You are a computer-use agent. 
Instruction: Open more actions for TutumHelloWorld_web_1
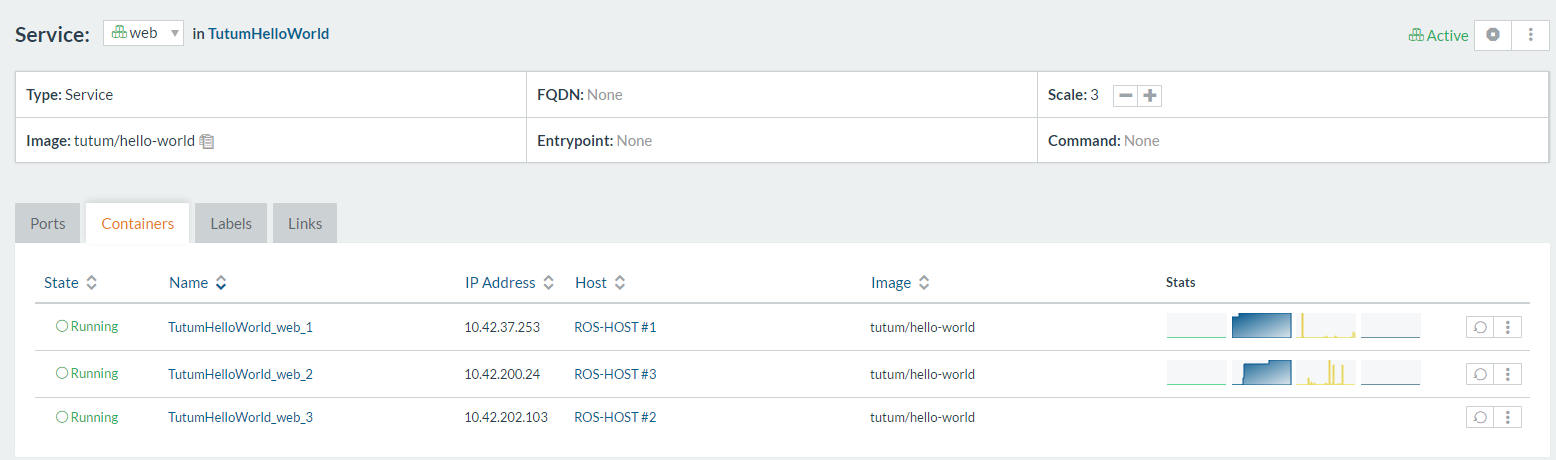click(1507, 327)
